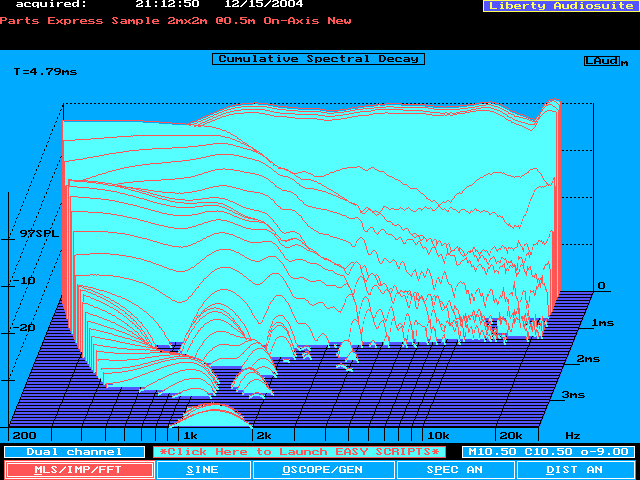
Task: Open the MLS/IMP/FFT module tab
Action: 79,469
